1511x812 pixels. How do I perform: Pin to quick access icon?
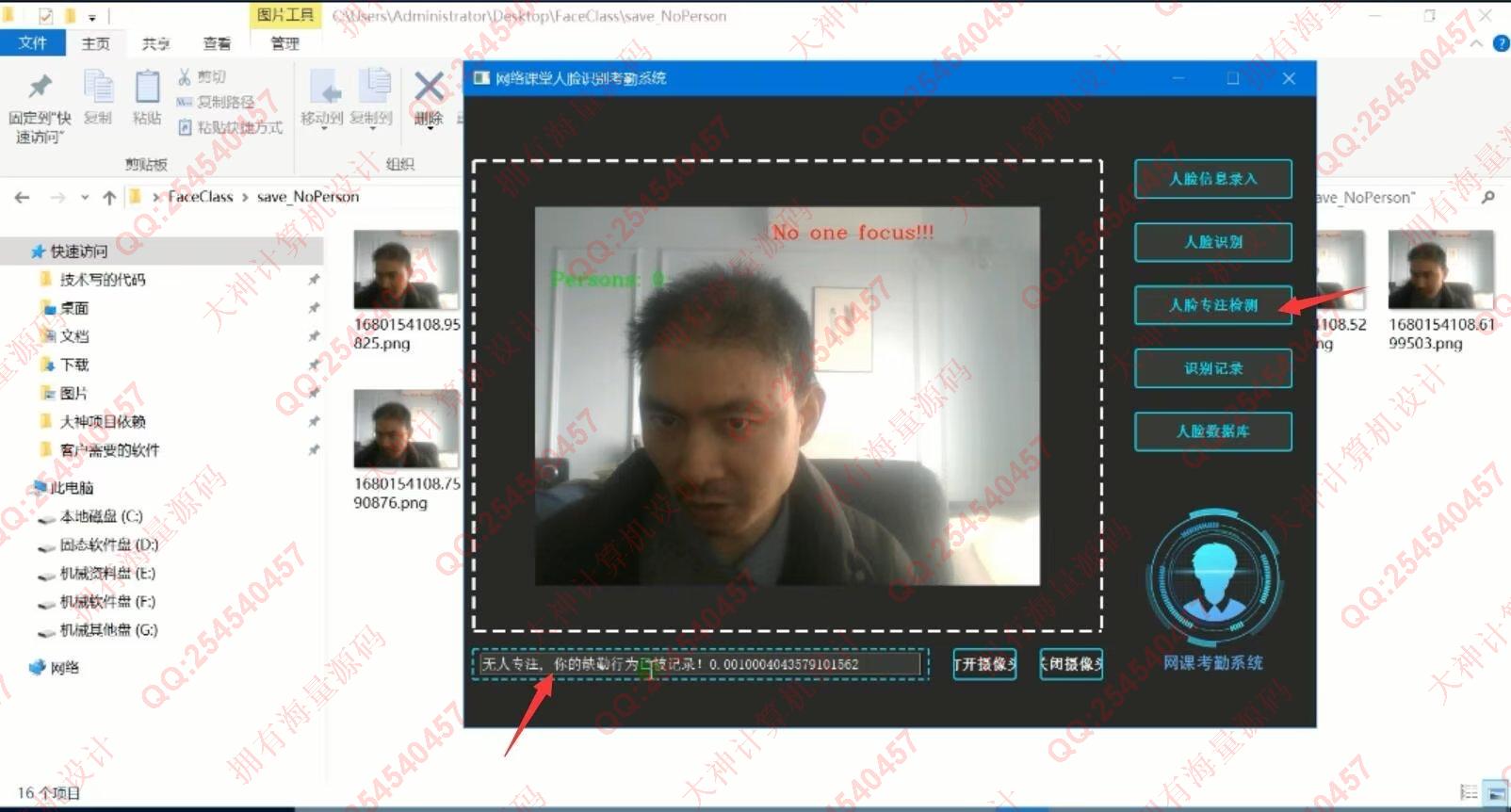40,88
